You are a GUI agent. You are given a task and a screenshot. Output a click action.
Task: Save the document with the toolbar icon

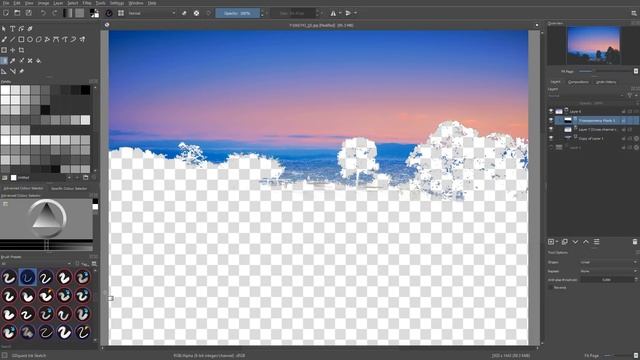[29, 13]
